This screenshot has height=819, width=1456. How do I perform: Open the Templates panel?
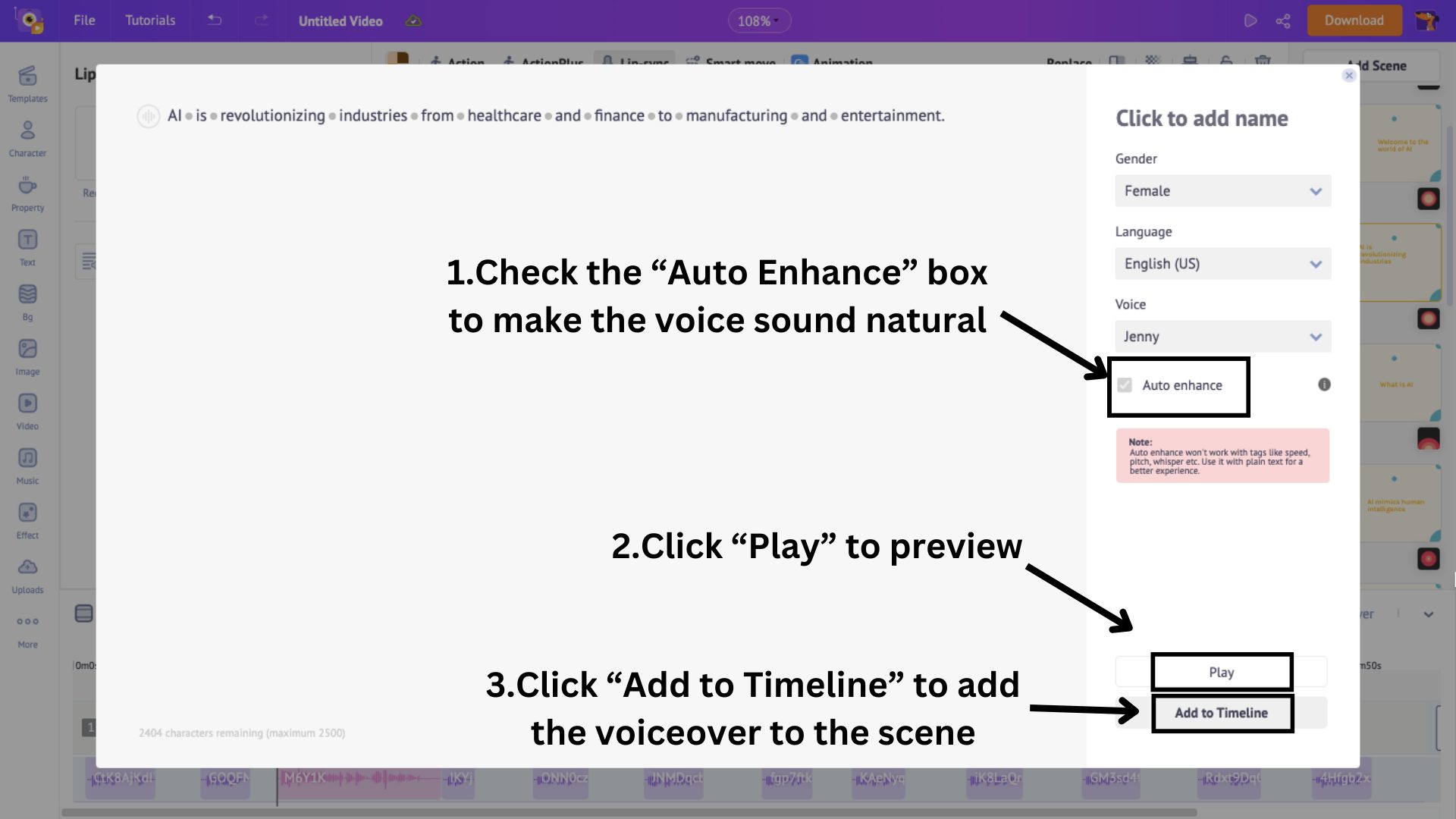pyautogui.click(x=28, y=80)
